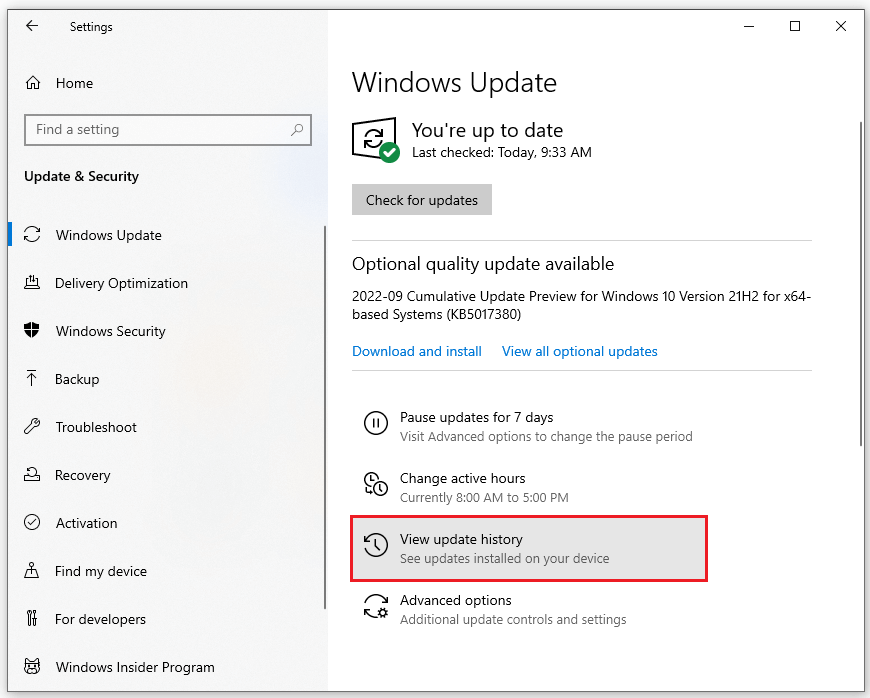Click the Change active hours clock icon
The image size is (870, 698).
[375, 484]
